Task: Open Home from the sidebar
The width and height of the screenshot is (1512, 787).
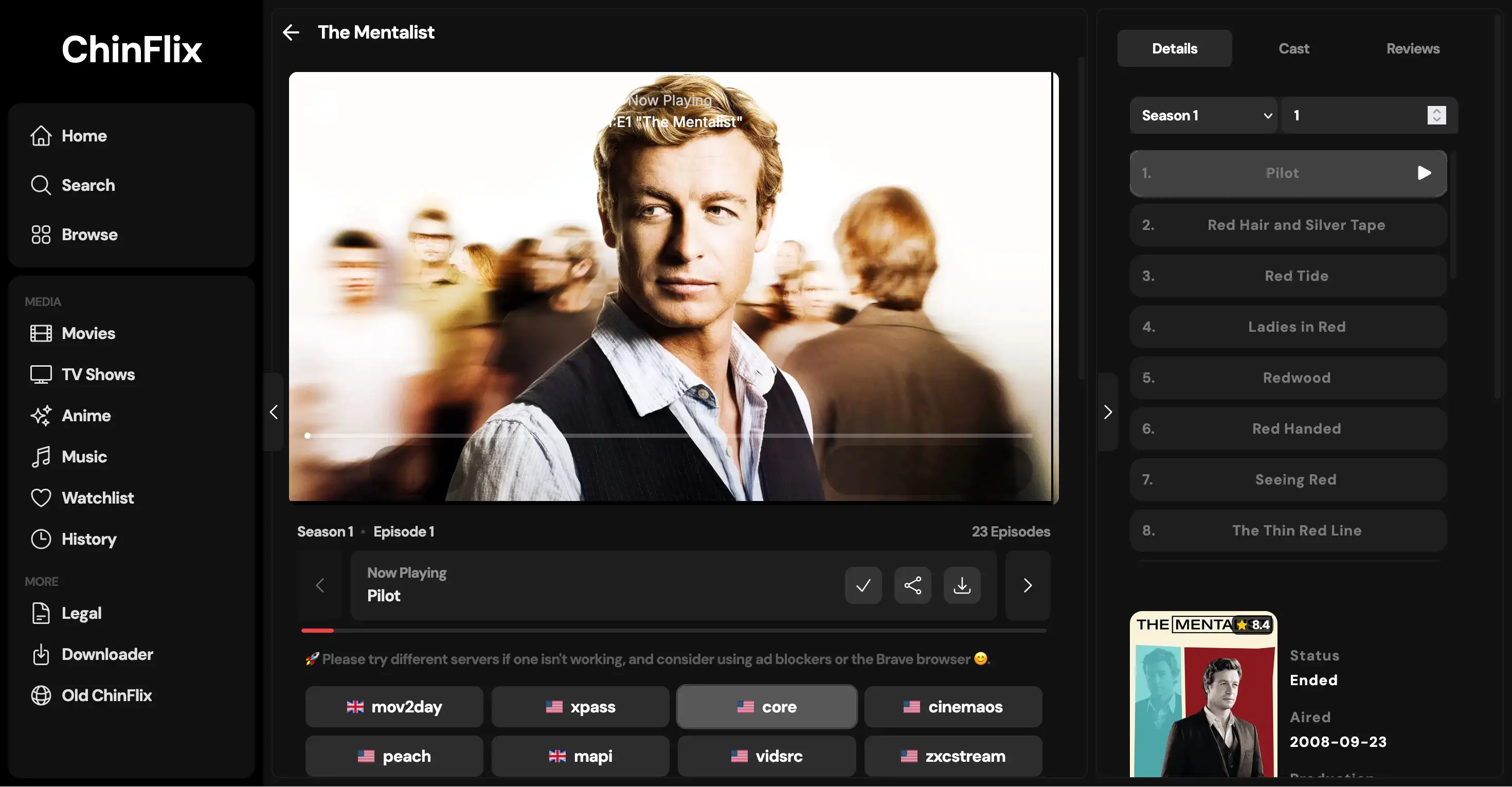Action: pos(132,136)
